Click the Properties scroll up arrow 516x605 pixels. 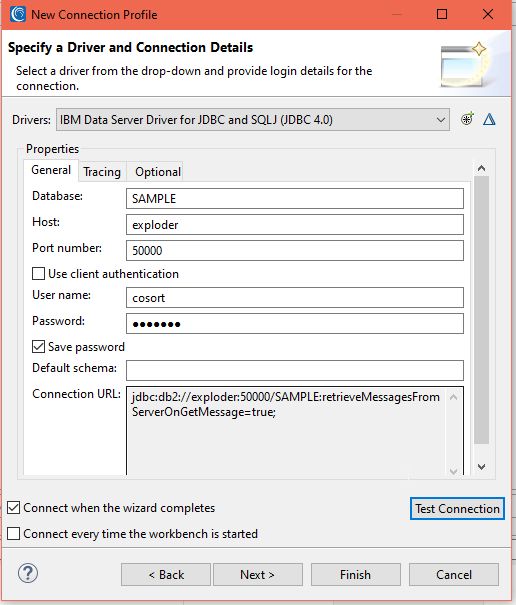[x=481, y=168]
